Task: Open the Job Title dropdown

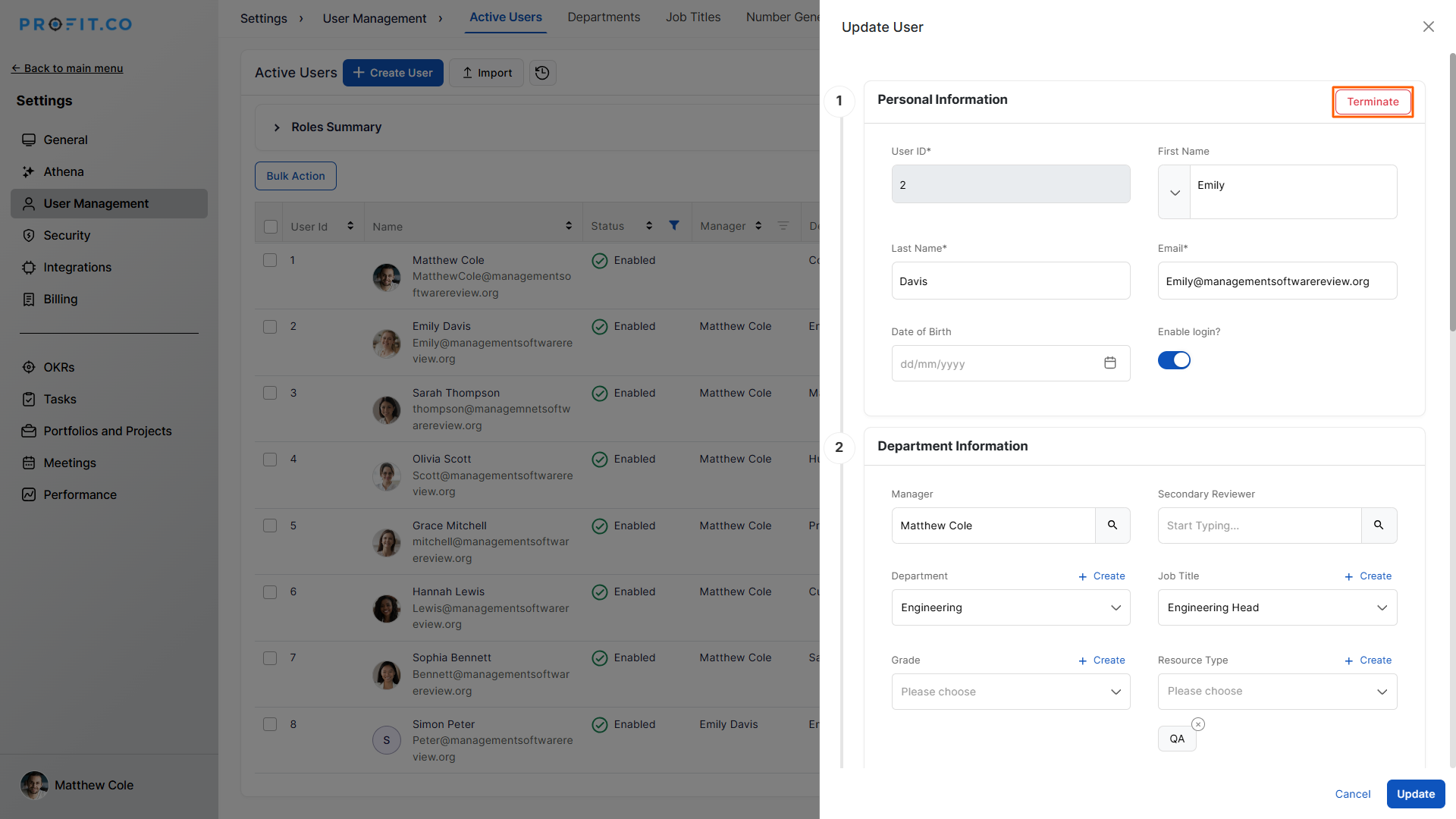Action: click(x=1276, y=607)
